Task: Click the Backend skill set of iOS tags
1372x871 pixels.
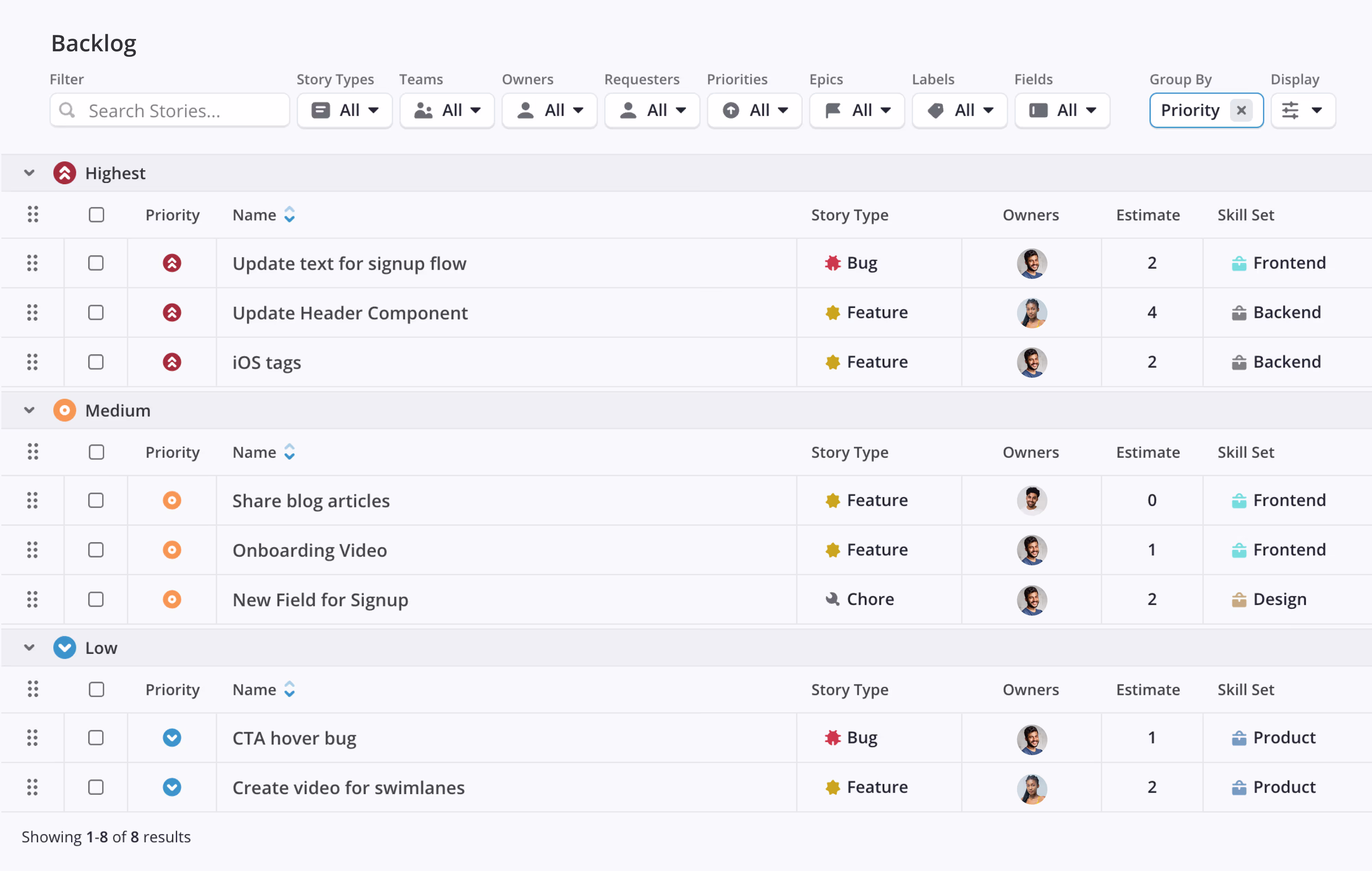Action: 1276,362
